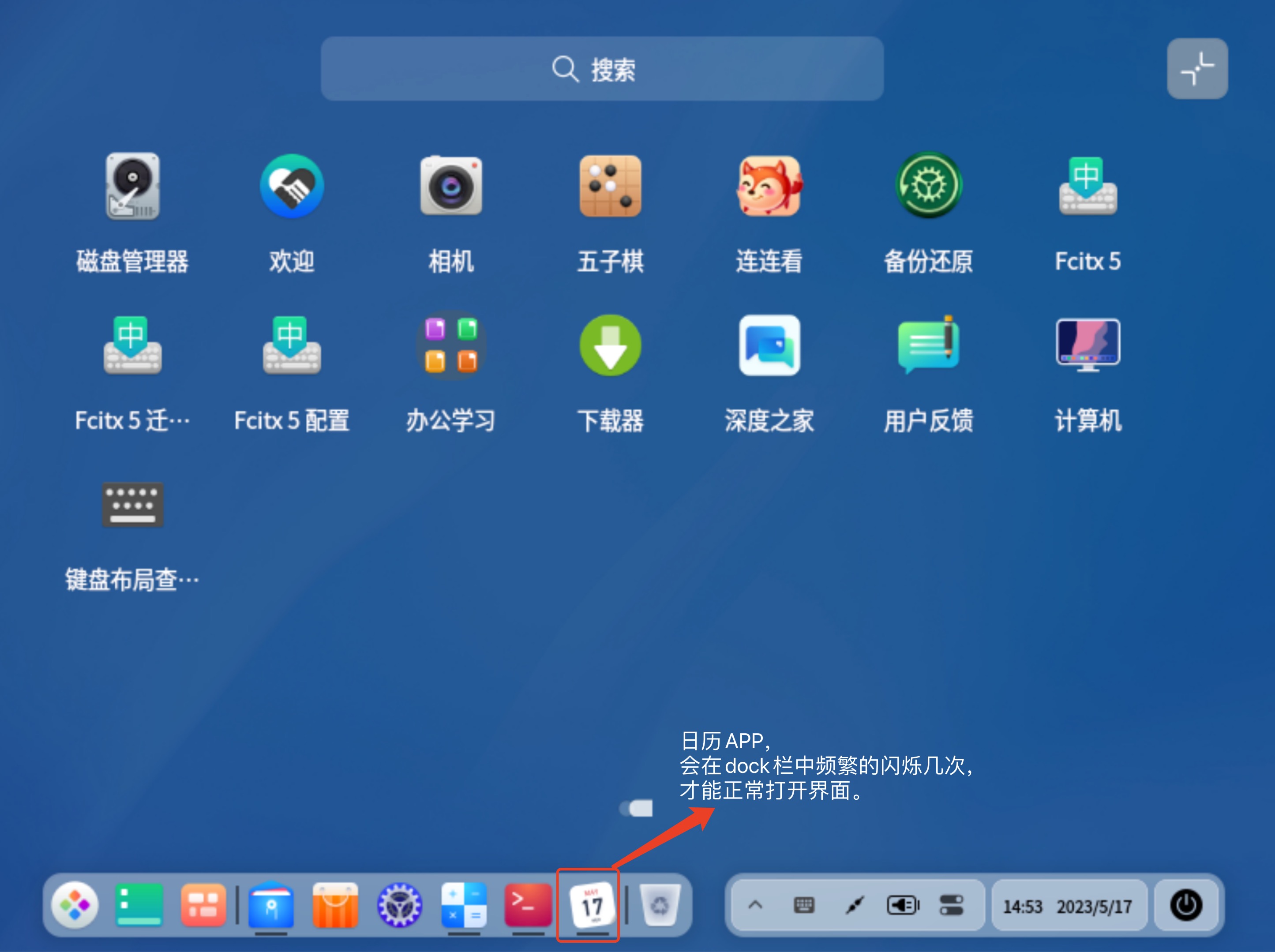Launch the 连连看 game
The width and height of the screenshot is (1275, 952).
769,187
